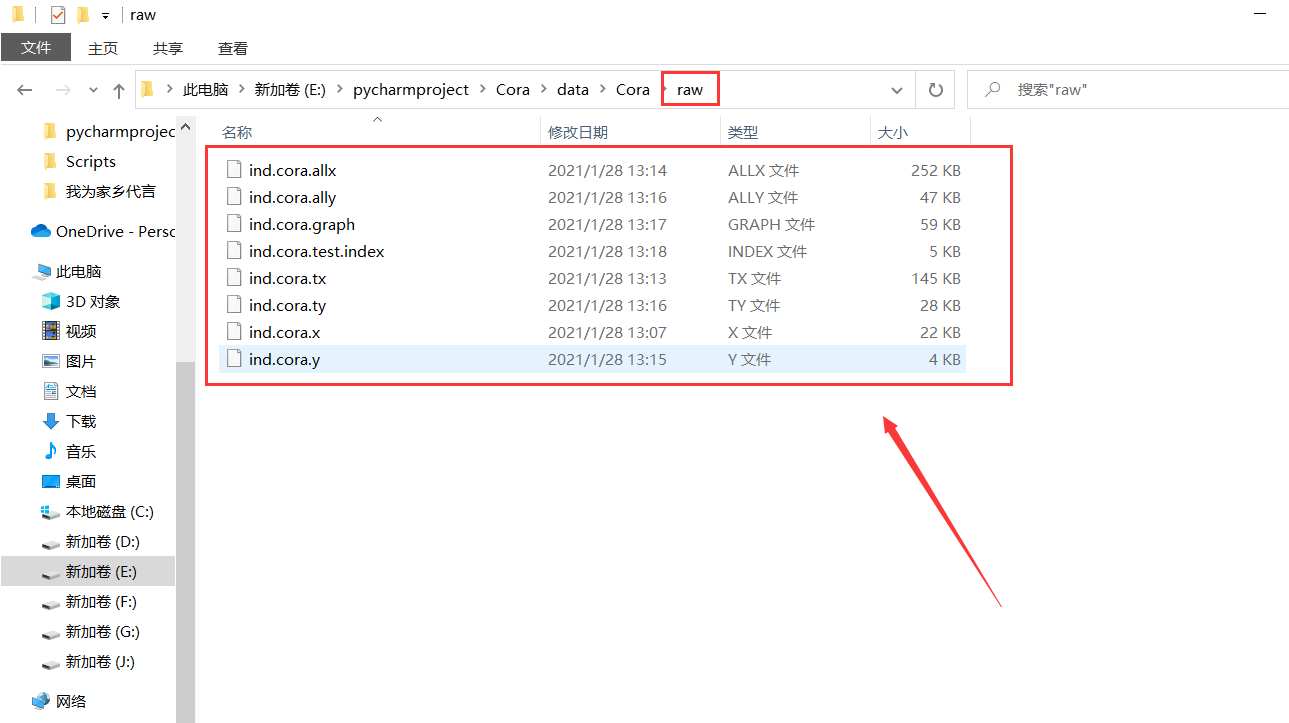Viewport: 1289px width, 723px height.
Task: Click the raw breadcrumb segment
Action: pyautogui.click(x=690, y=90)
